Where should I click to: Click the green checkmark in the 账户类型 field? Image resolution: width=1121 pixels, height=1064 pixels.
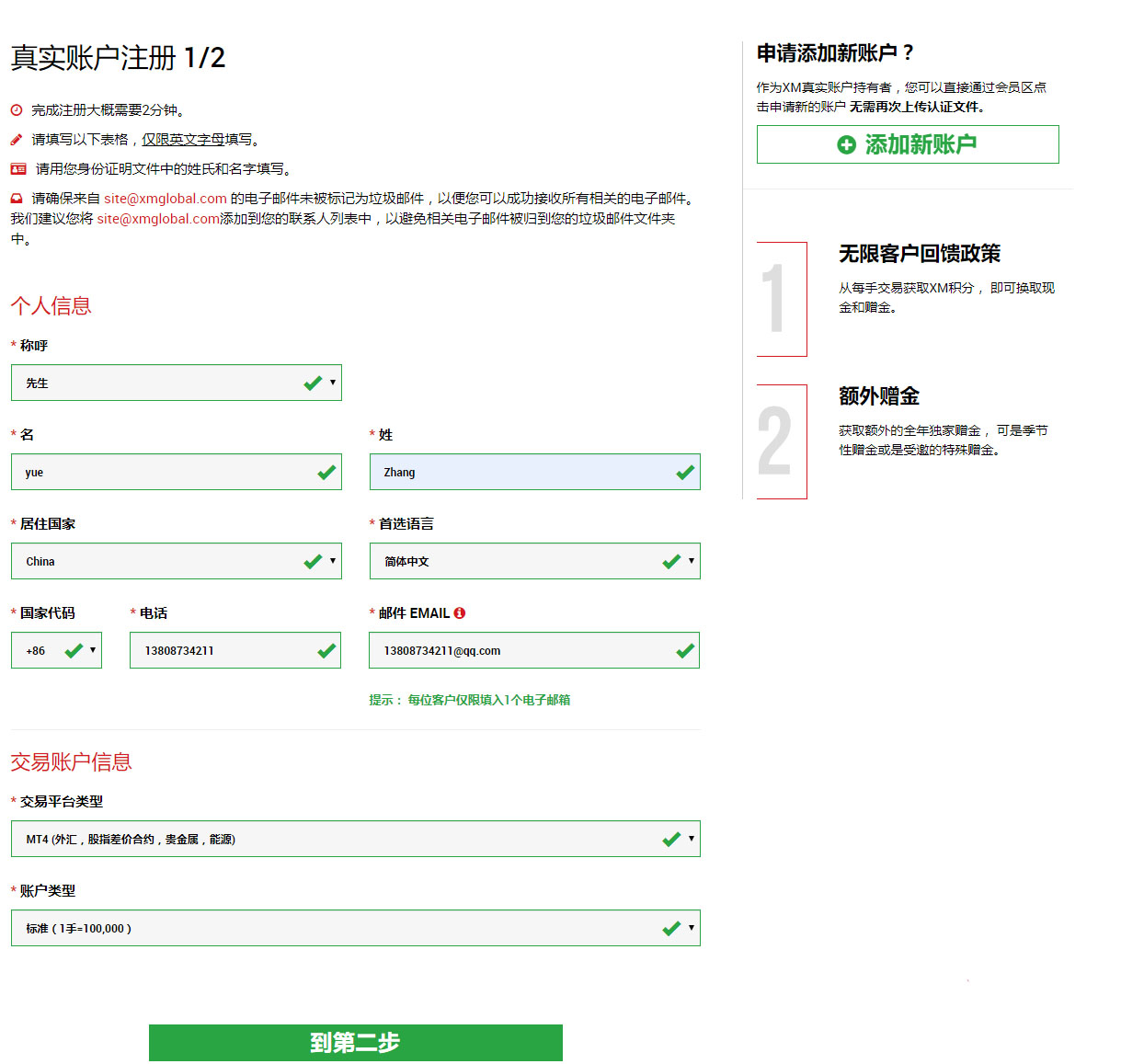pyautogui.click(x=671, y=929)
